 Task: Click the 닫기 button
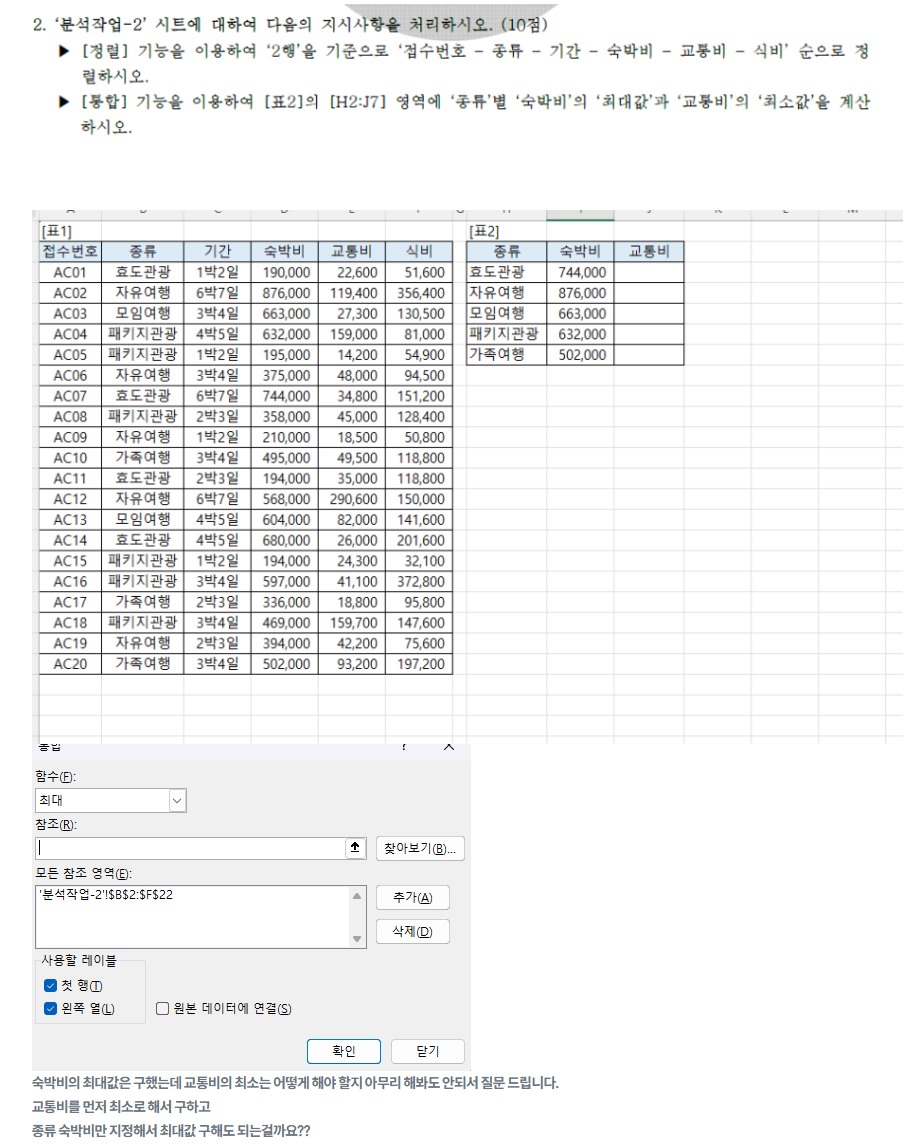428,1051
